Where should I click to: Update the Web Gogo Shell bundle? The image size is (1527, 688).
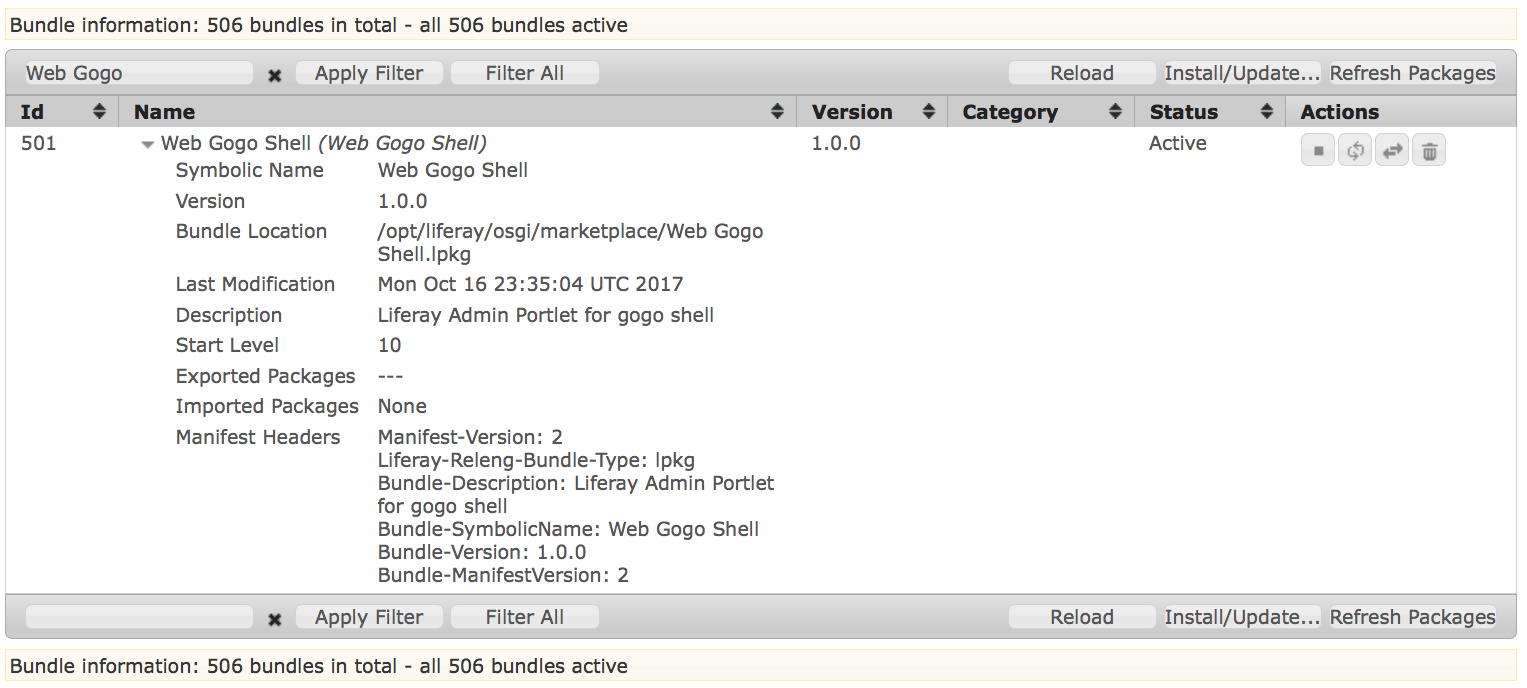coord(1392,151)
